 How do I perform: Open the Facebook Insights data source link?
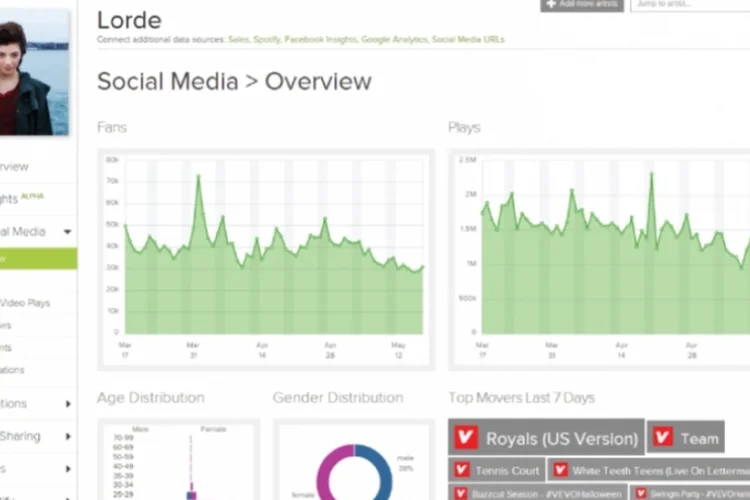pyautogui.click(x=320, y=39)
